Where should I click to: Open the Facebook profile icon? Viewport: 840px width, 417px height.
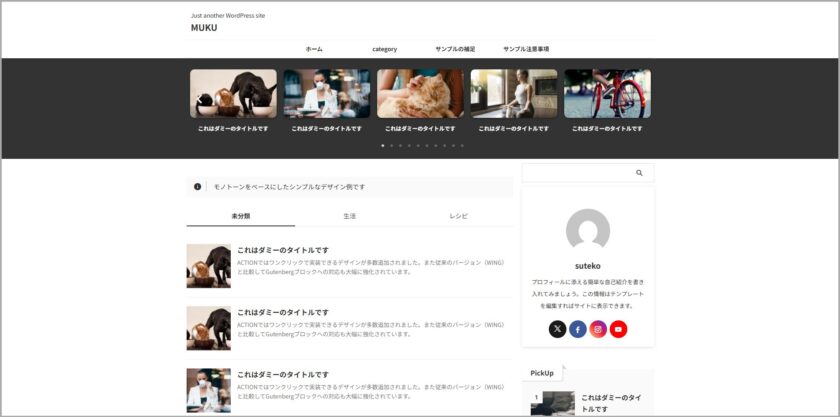click(x=578, y=329)
